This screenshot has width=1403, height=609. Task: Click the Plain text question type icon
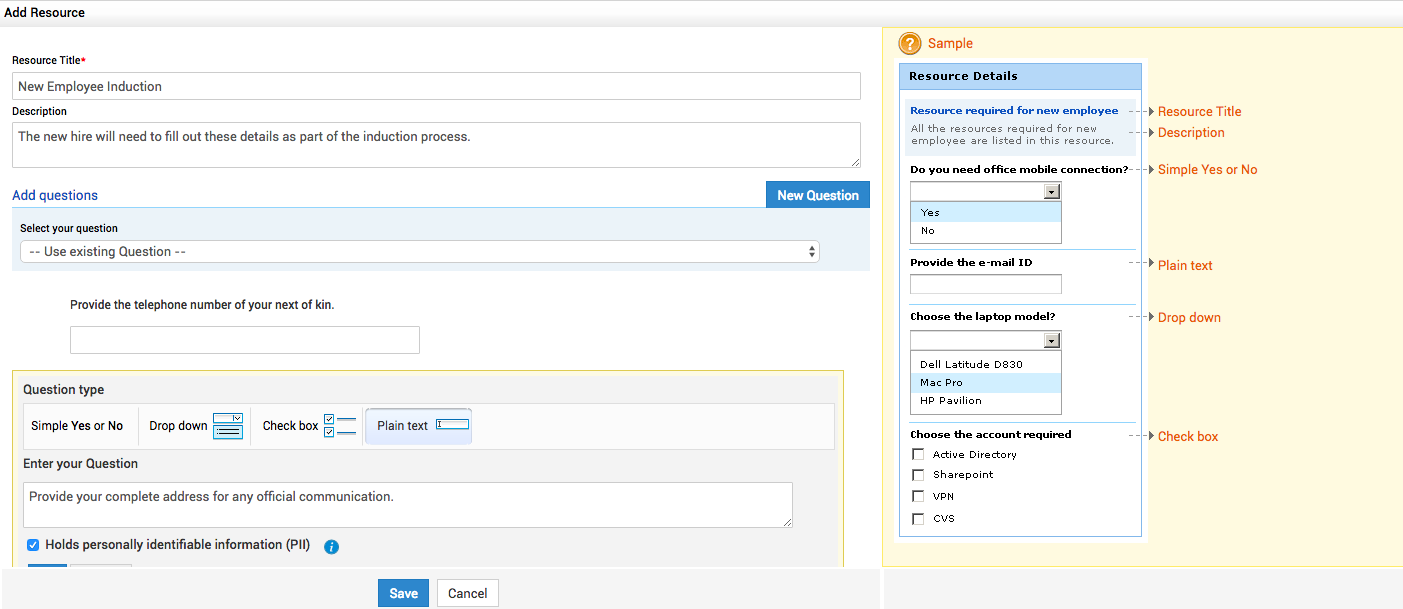click(453, 425)
